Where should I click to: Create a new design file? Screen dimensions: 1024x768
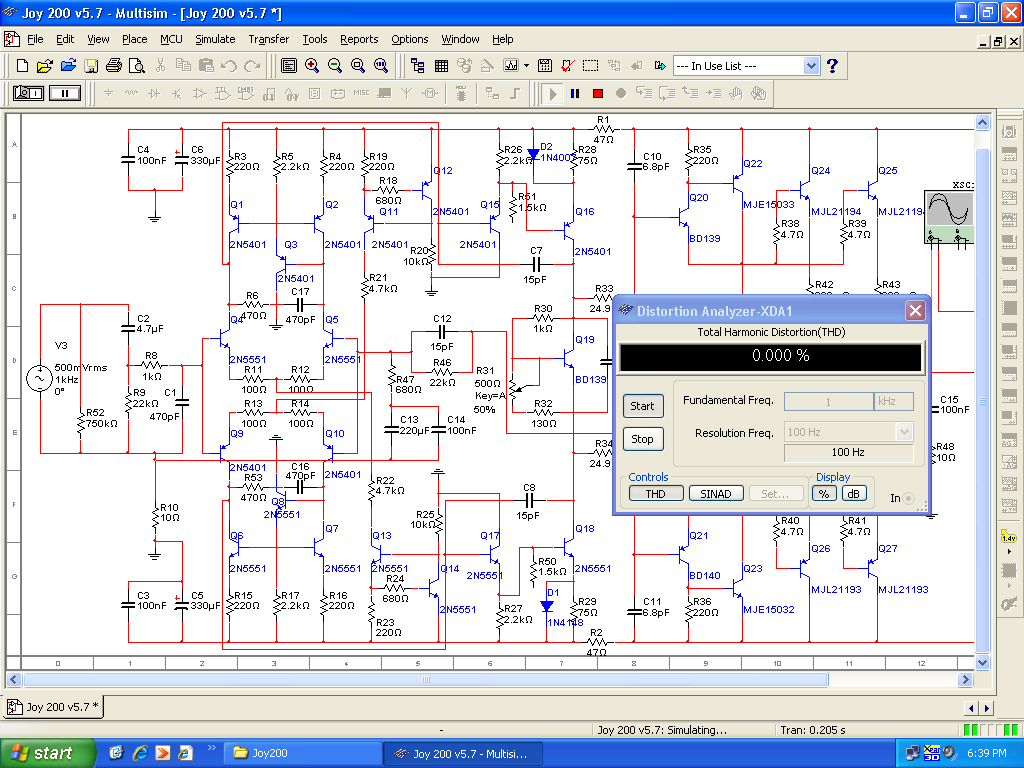(x=22, y=66)
